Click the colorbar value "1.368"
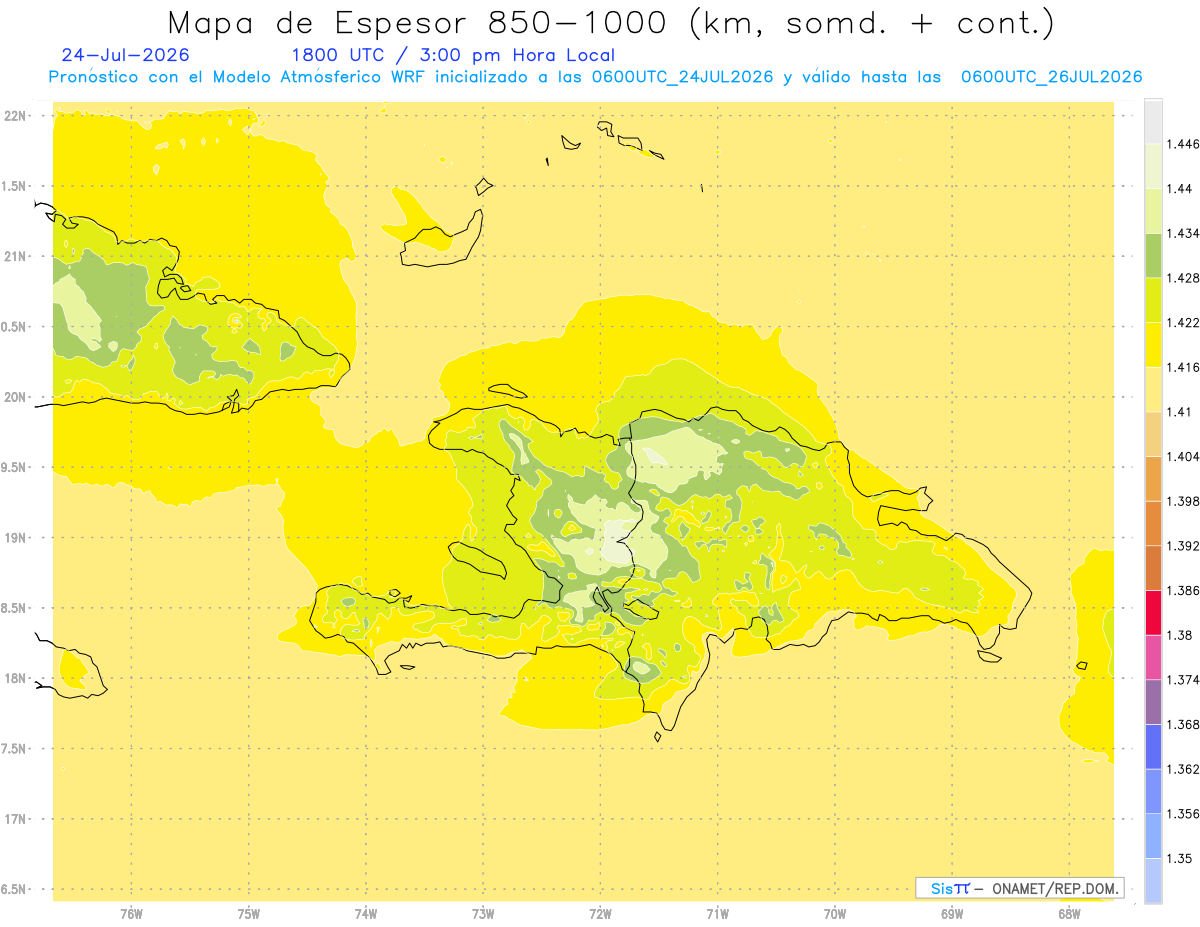The height and width of the screenshot is (927, 1200). point(1183,725)
